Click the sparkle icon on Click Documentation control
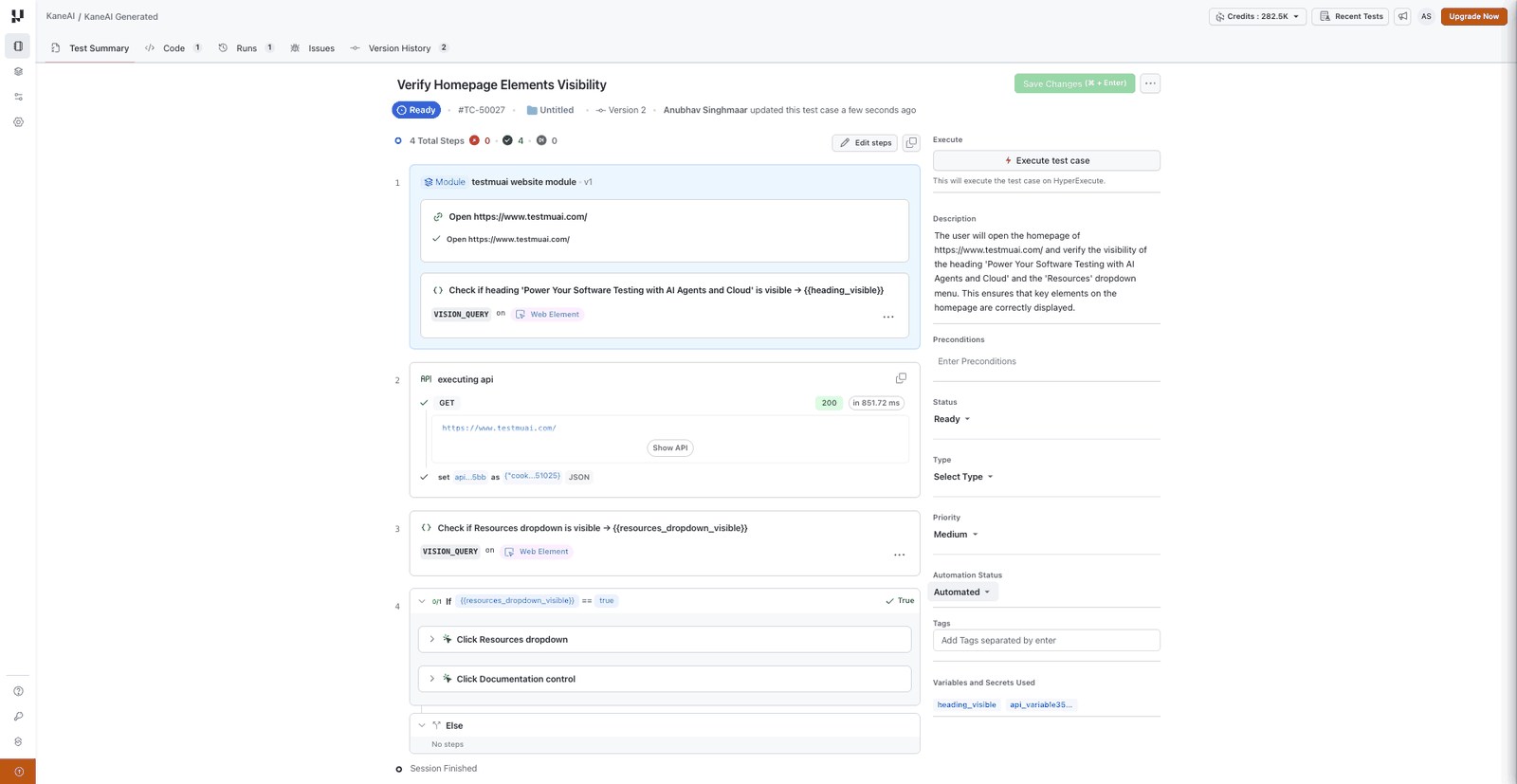Viewport: 1517px width, 784px height. click(448, 679)
